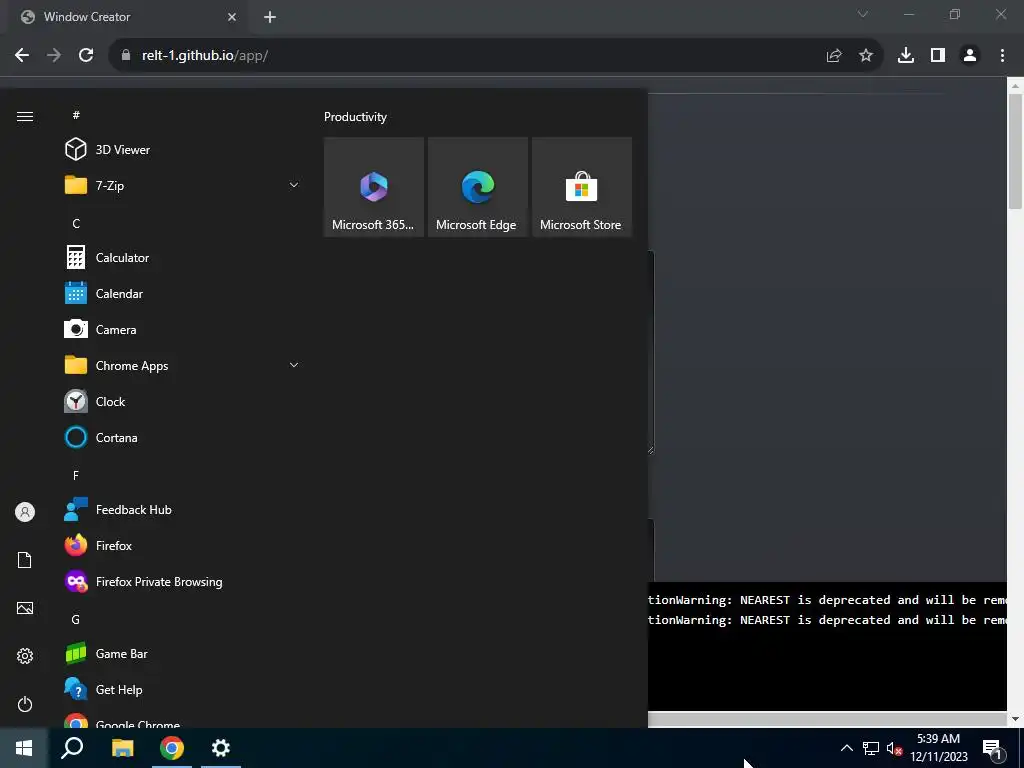Bookmark this page with the star
1024x768 pixels.
pyautogui.click(x=866, y=56)
